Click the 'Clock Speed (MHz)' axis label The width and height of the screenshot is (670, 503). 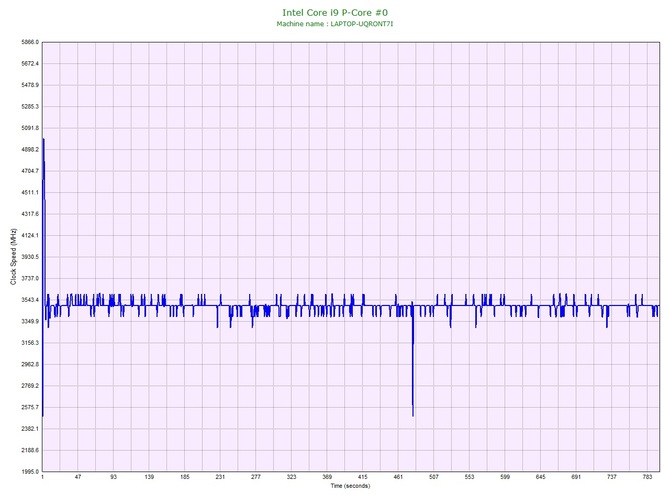tap(13, 257)
